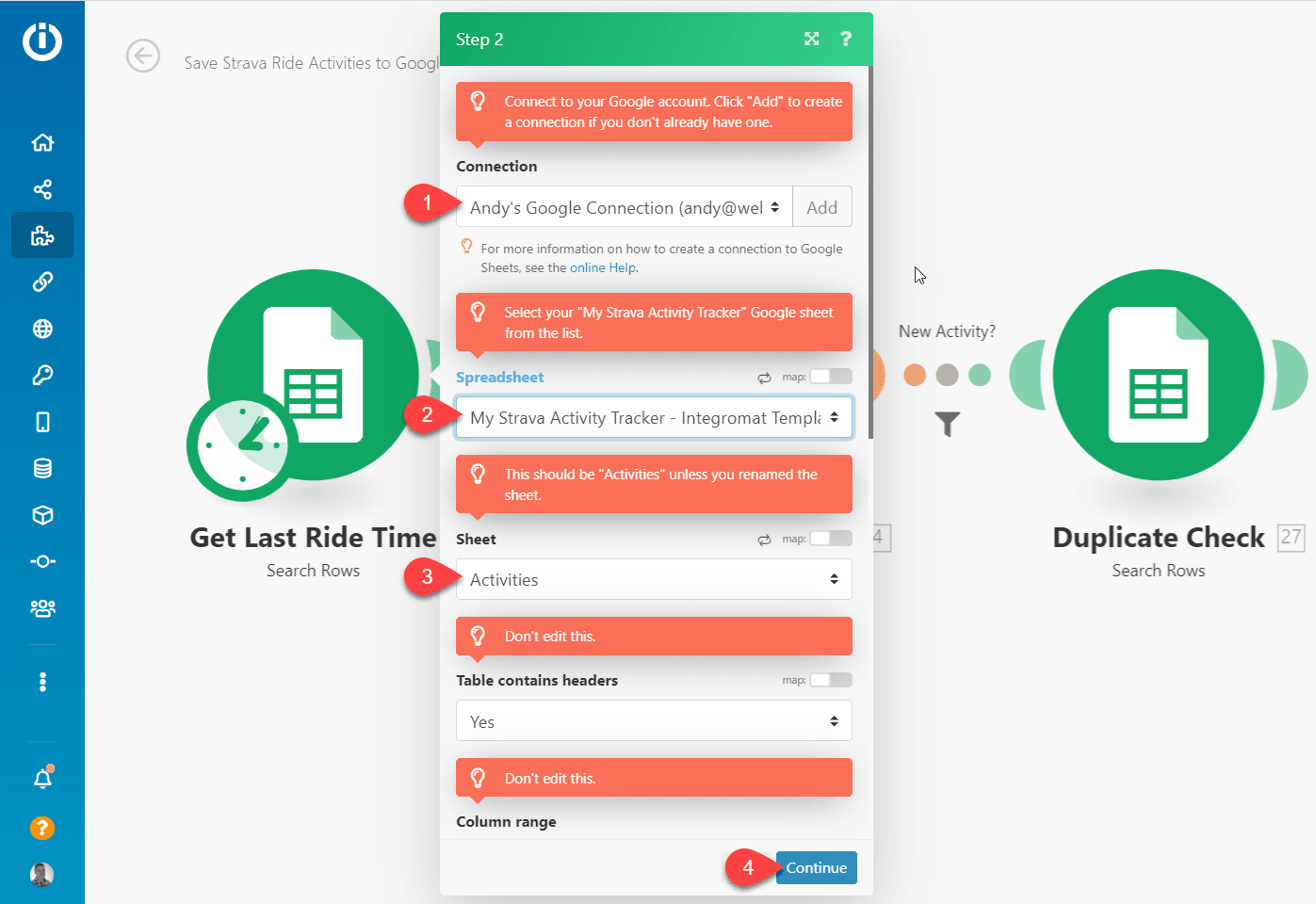Click the back arrow next to scenario name

tap(143, 56)
